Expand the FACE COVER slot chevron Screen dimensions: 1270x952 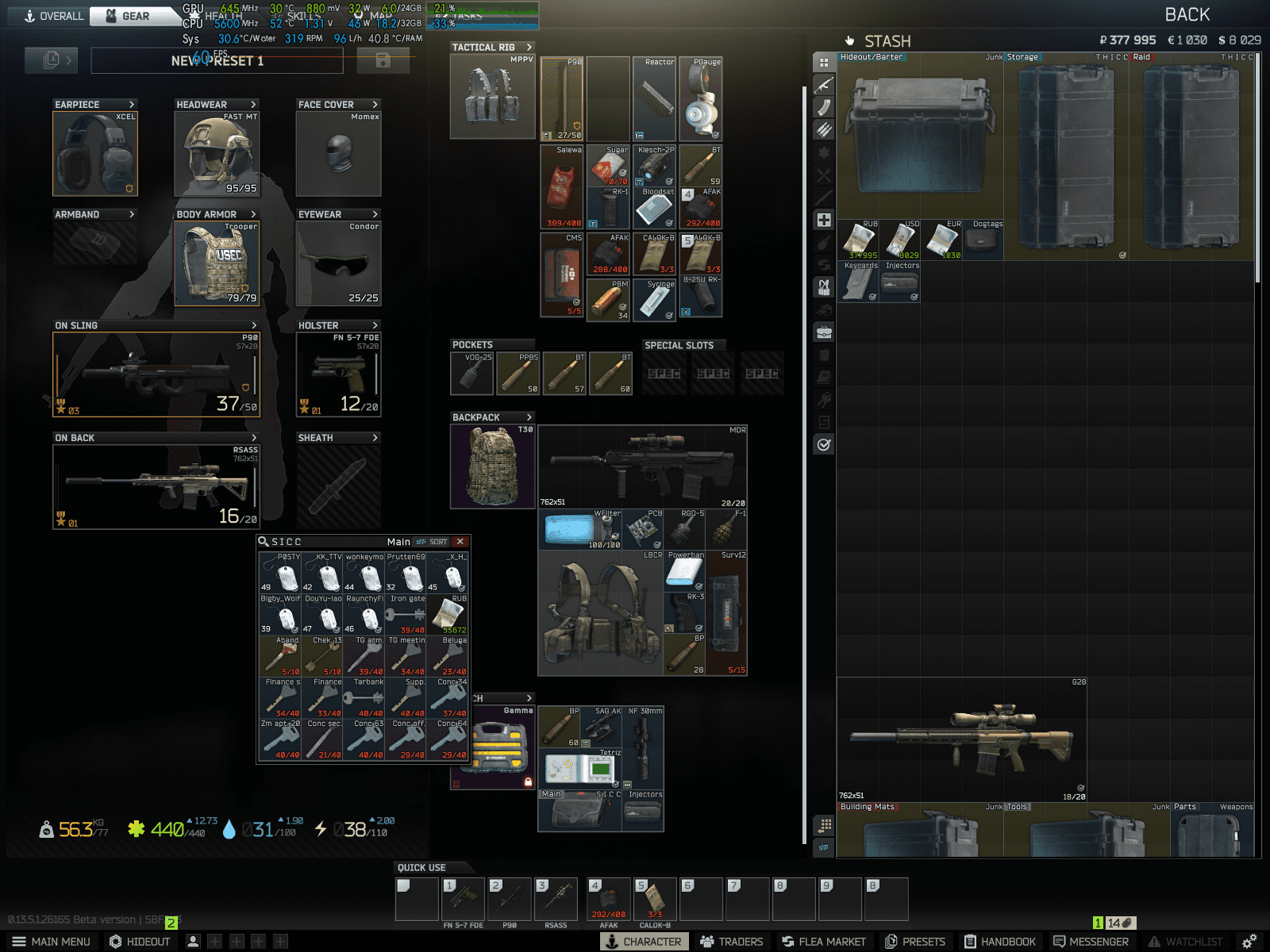point(375,105)
